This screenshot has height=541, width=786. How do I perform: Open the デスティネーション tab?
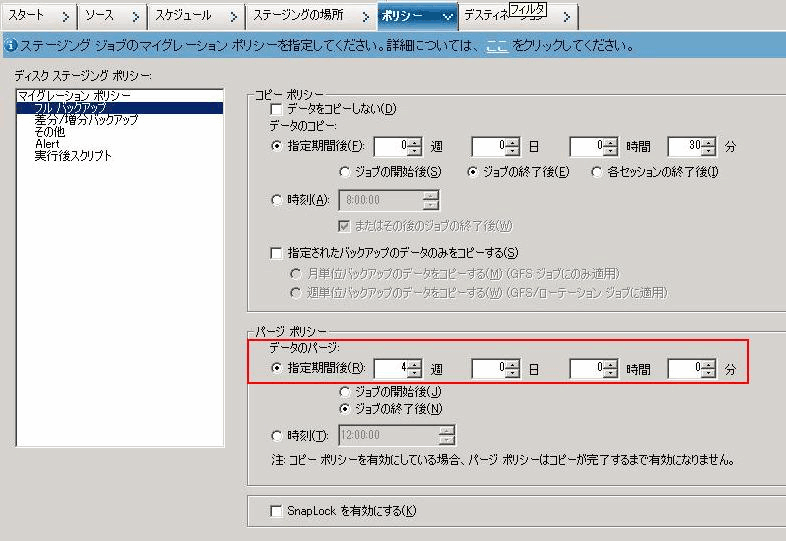pos(518,16)
